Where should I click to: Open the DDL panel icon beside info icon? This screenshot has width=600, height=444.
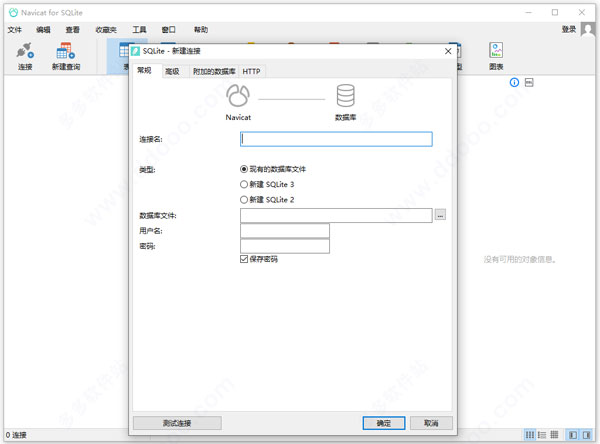pyautogui.click(x=529, y=82)
